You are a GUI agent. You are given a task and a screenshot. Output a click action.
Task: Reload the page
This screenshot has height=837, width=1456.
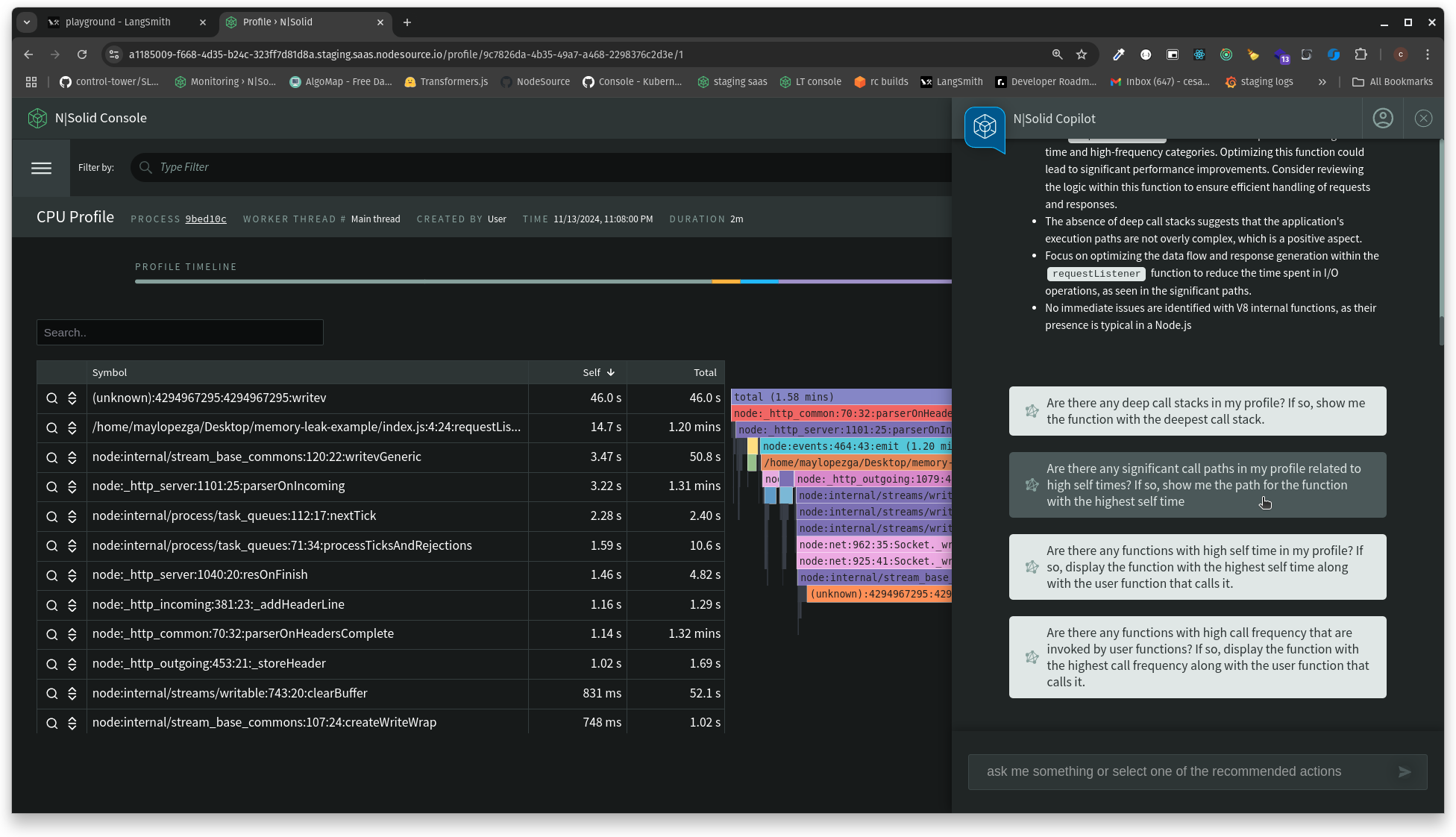[x=82, y=54]
